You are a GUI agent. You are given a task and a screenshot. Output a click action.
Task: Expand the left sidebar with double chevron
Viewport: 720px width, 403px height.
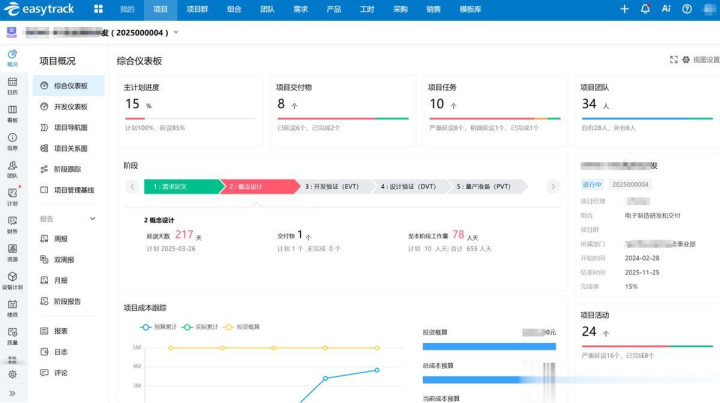[x=12, y=391]
